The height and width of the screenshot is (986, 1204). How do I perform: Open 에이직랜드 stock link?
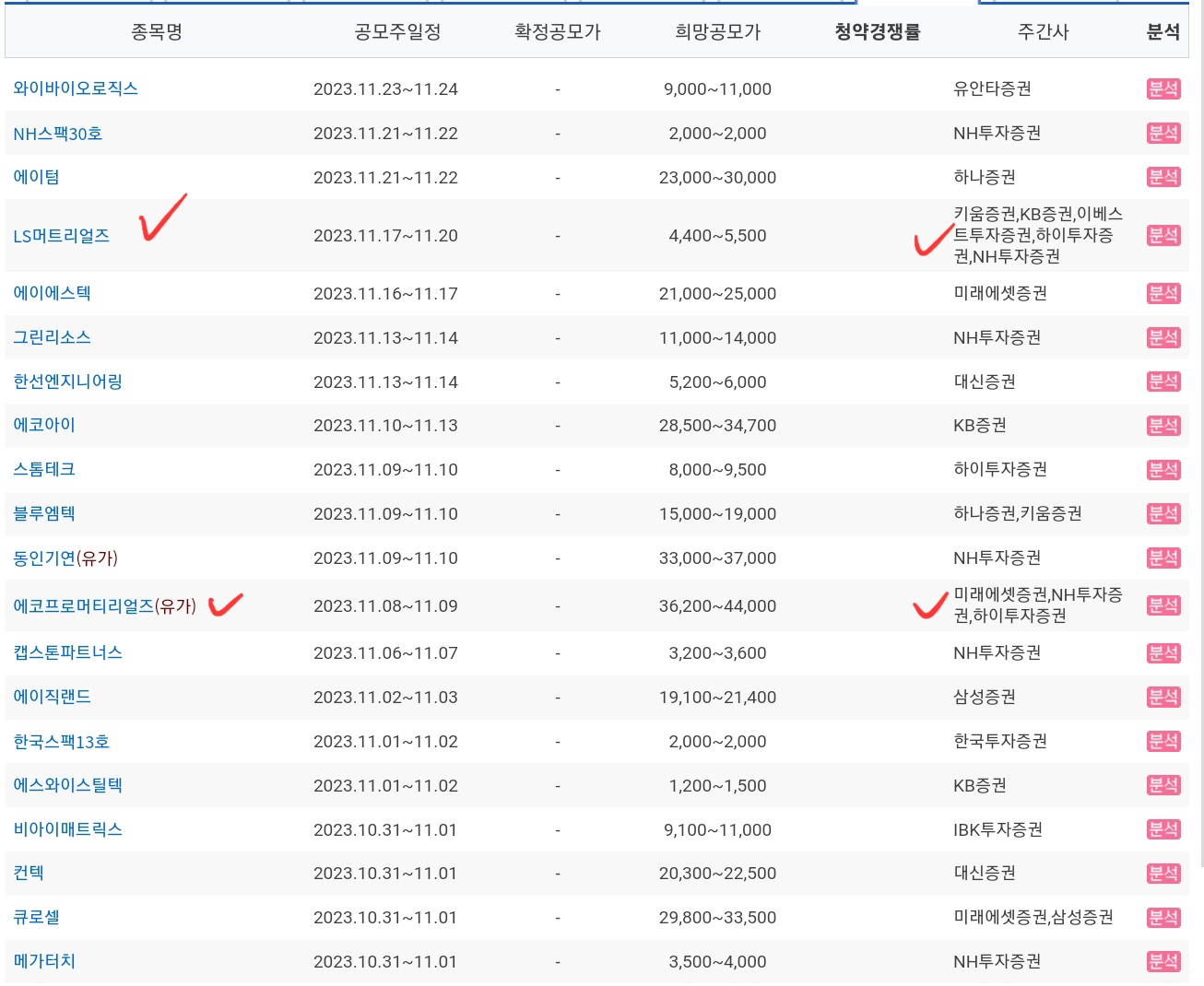[x=52, y=697]
